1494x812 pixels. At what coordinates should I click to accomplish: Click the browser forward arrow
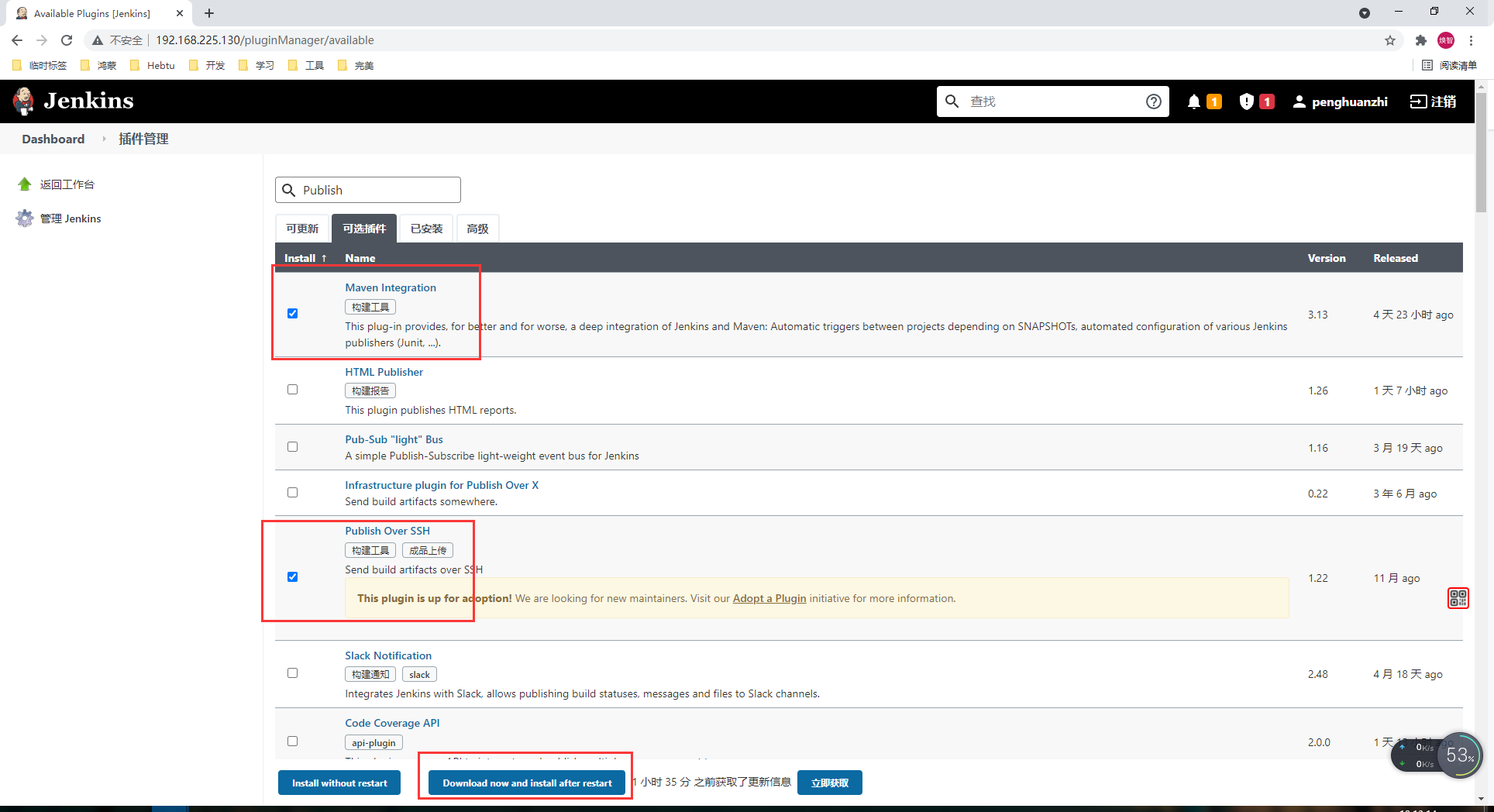[42, 40]
